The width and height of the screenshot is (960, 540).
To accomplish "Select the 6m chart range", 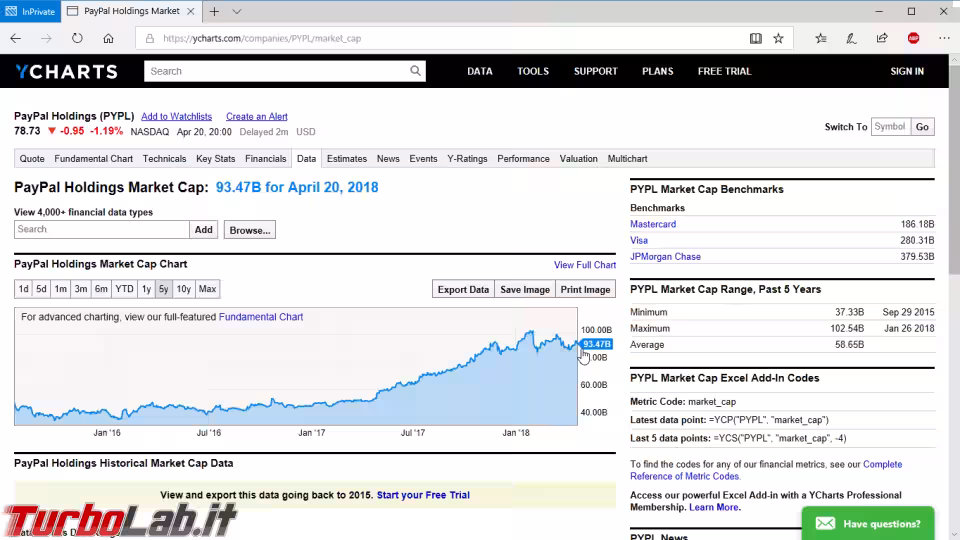I will pos(101,289).
